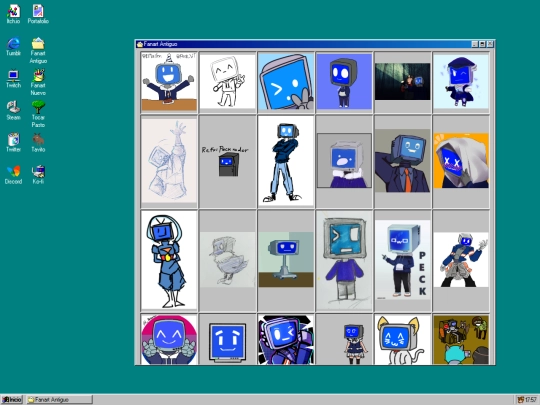Open the Fanart Antiguo desktop folder
This screenshot has height=405, width=540.
coord(38,50)
